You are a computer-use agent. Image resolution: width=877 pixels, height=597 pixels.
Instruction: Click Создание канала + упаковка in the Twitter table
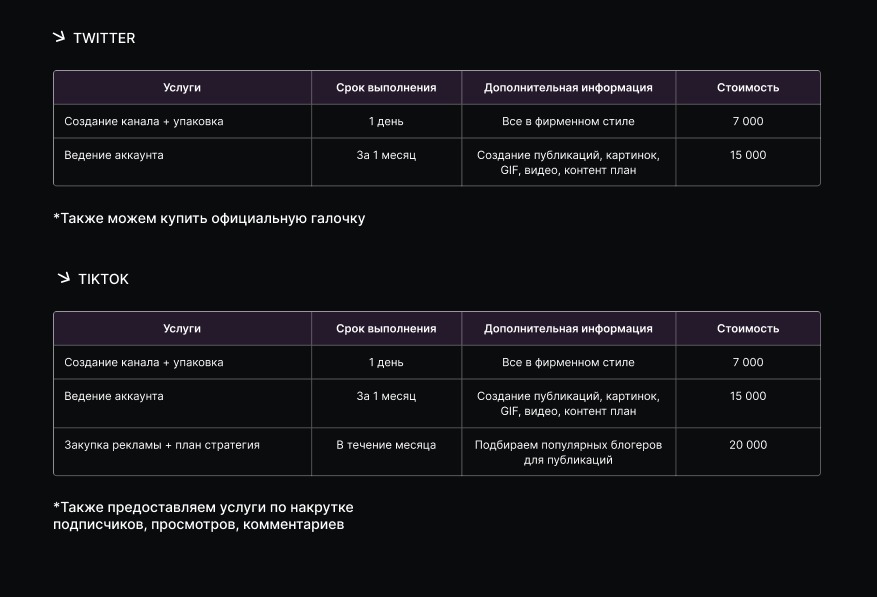(x=144, y=122)
